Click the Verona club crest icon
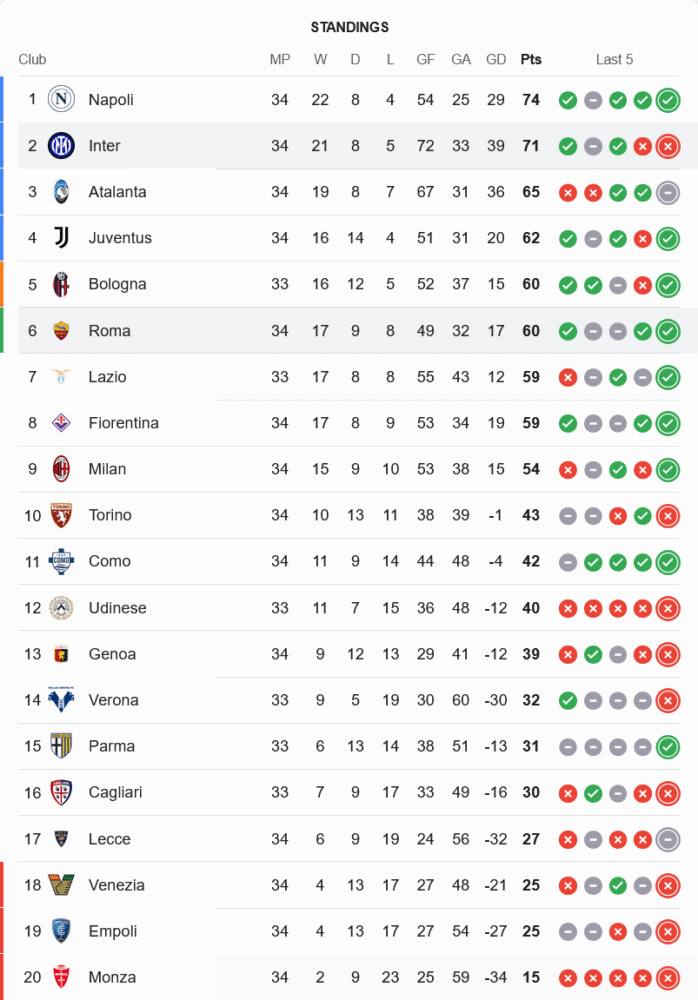The width and height of the screenshot is (698, 1000). pos(61,700)
